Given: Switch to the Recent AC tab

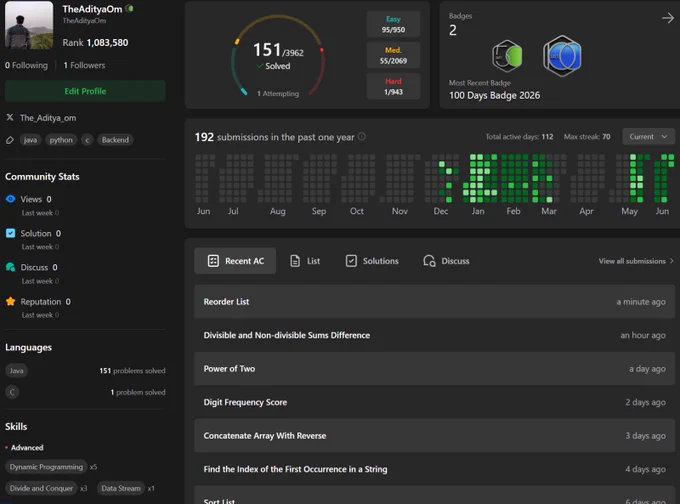Looking at the screenshot, I should pos(235,261).
